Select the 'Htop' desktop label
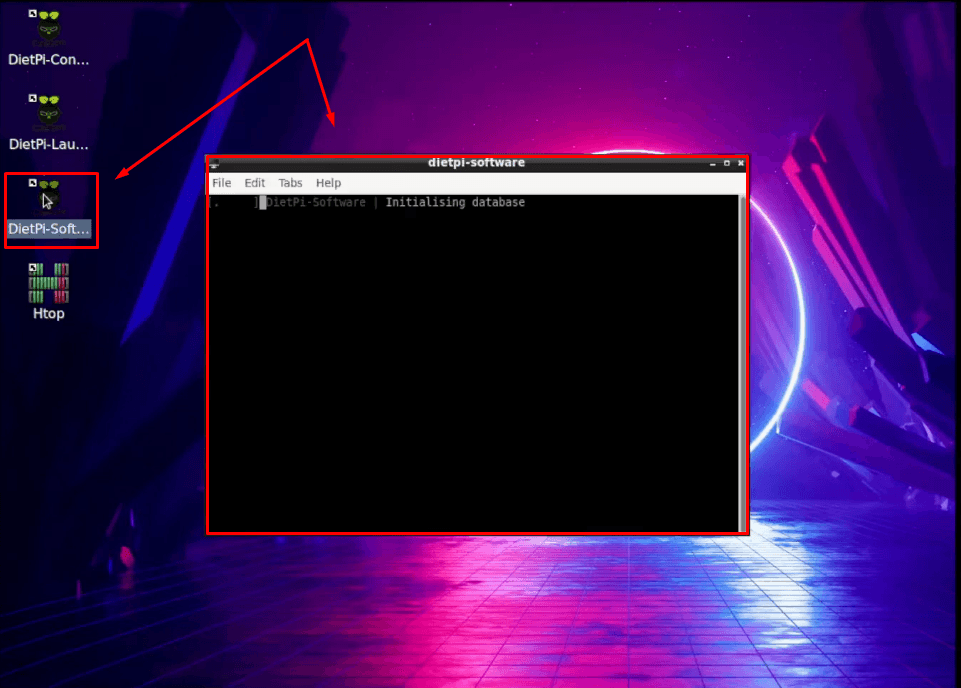Viewport: 961px width, 688px height. tap(48, 313)
